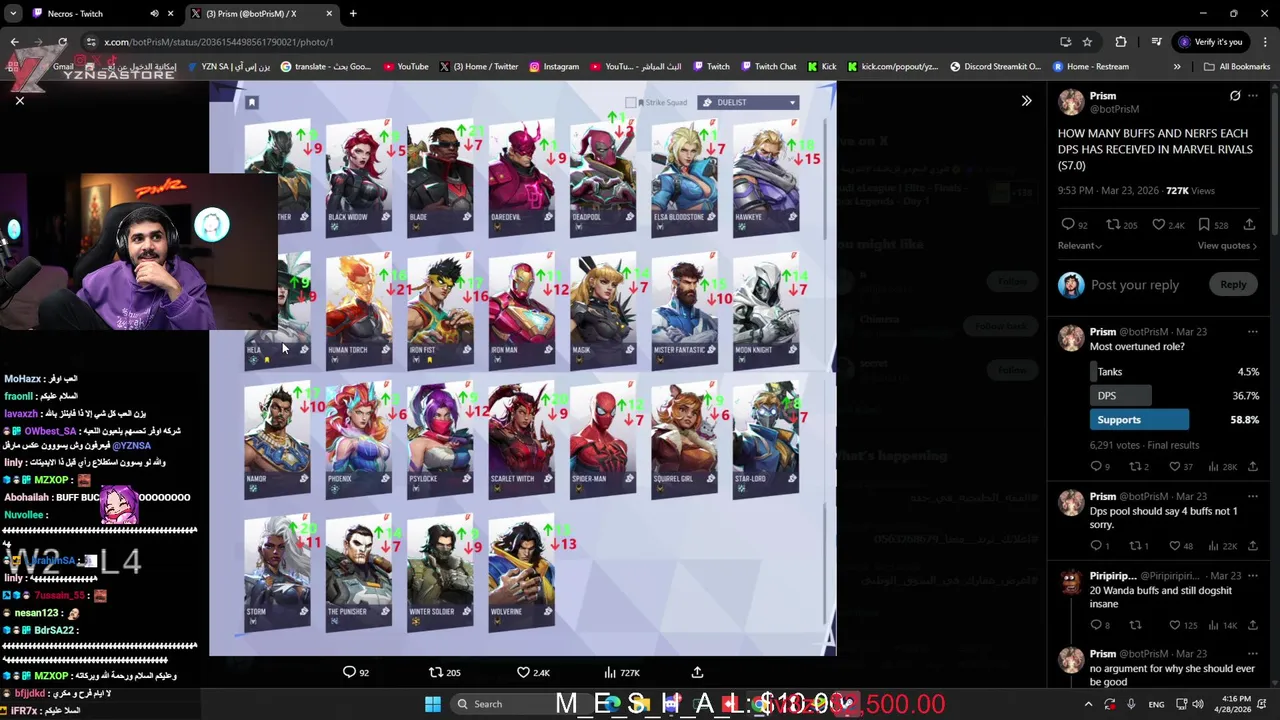Share icon below the photo
Screen dimensions: 1280x720
697,673
